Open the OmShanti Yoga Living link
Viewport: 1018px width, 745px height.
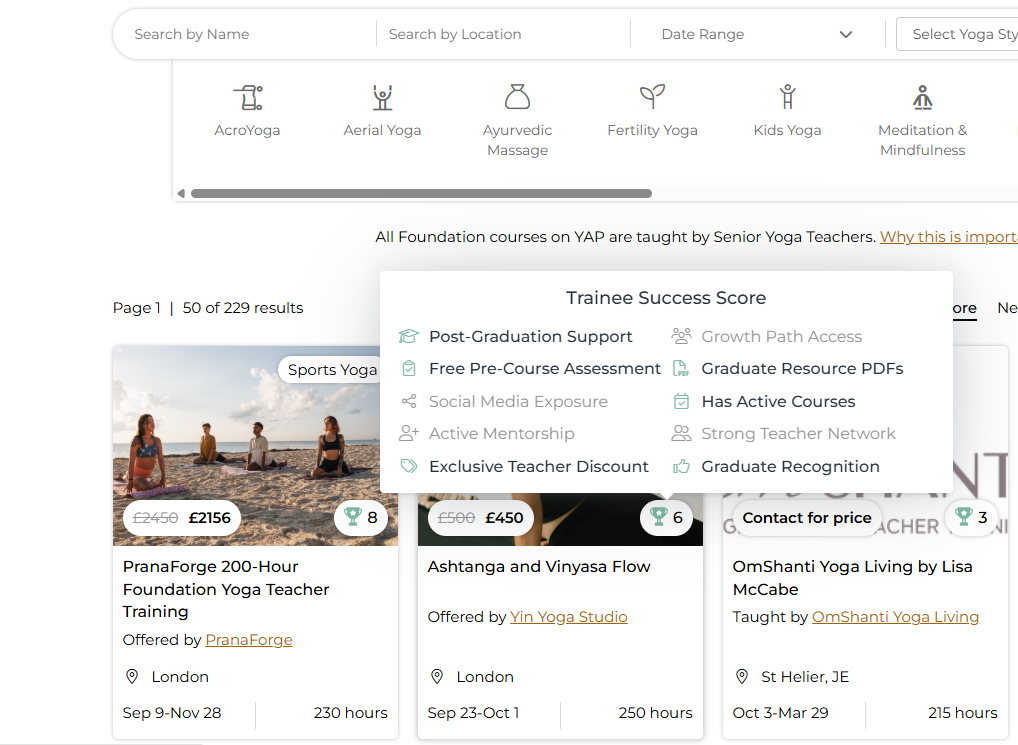click(895, 617)
